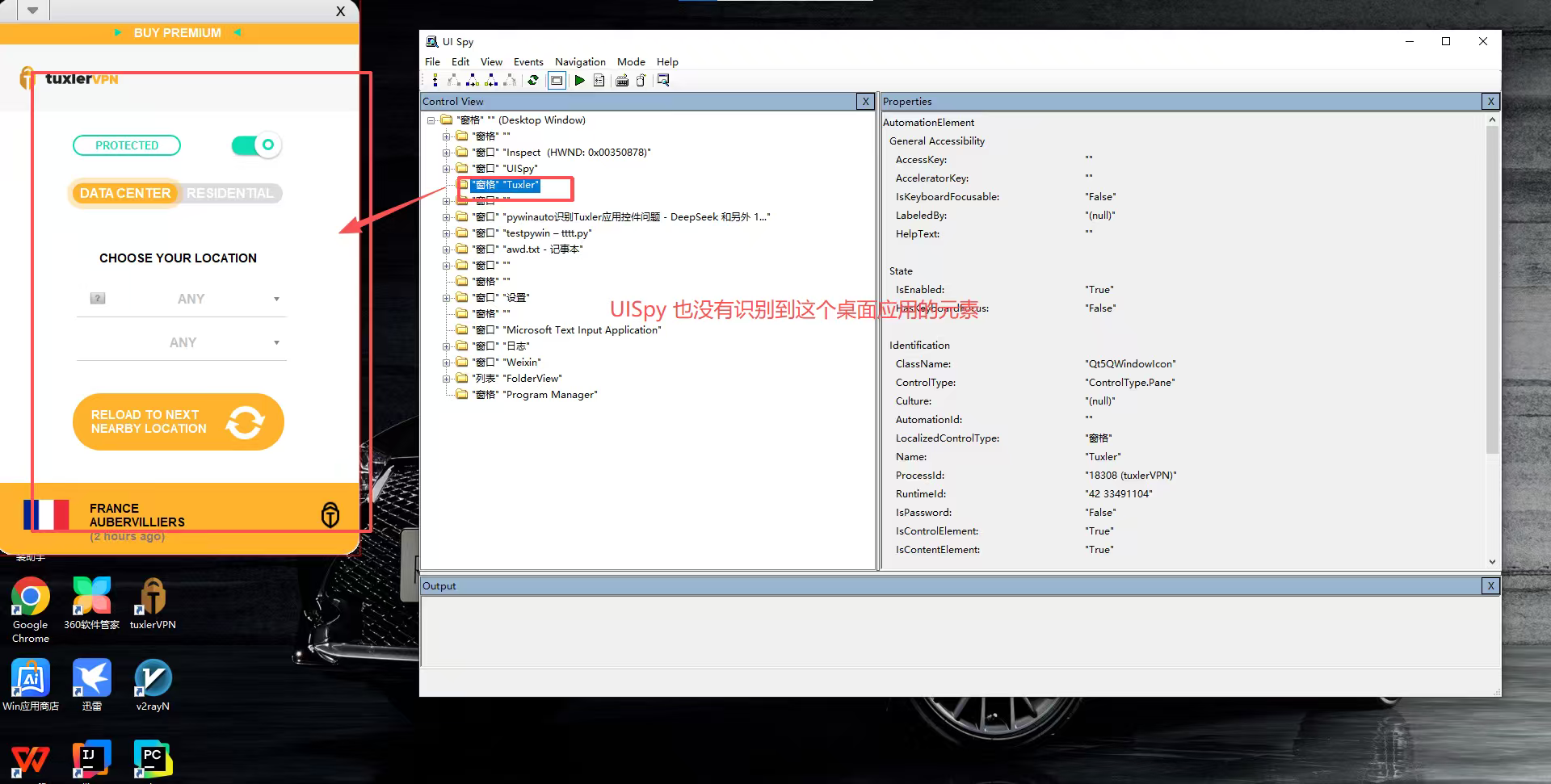
Task: Open the Events menu
Action: pyautogui.click(x=528, y=61)
